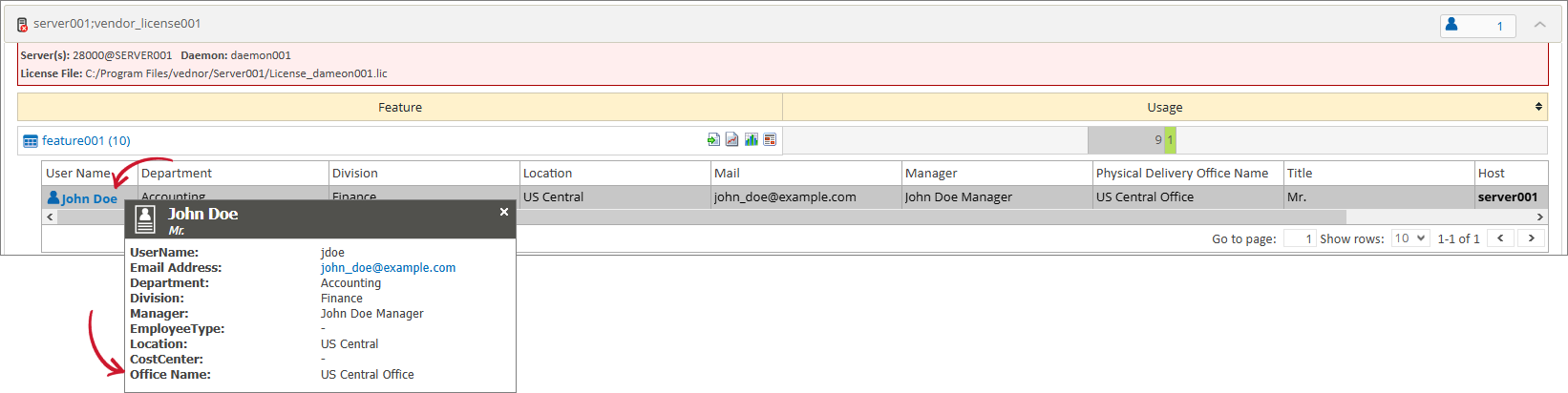Click the Feature column header
The image size is (1568, 393).
[400, 107]
